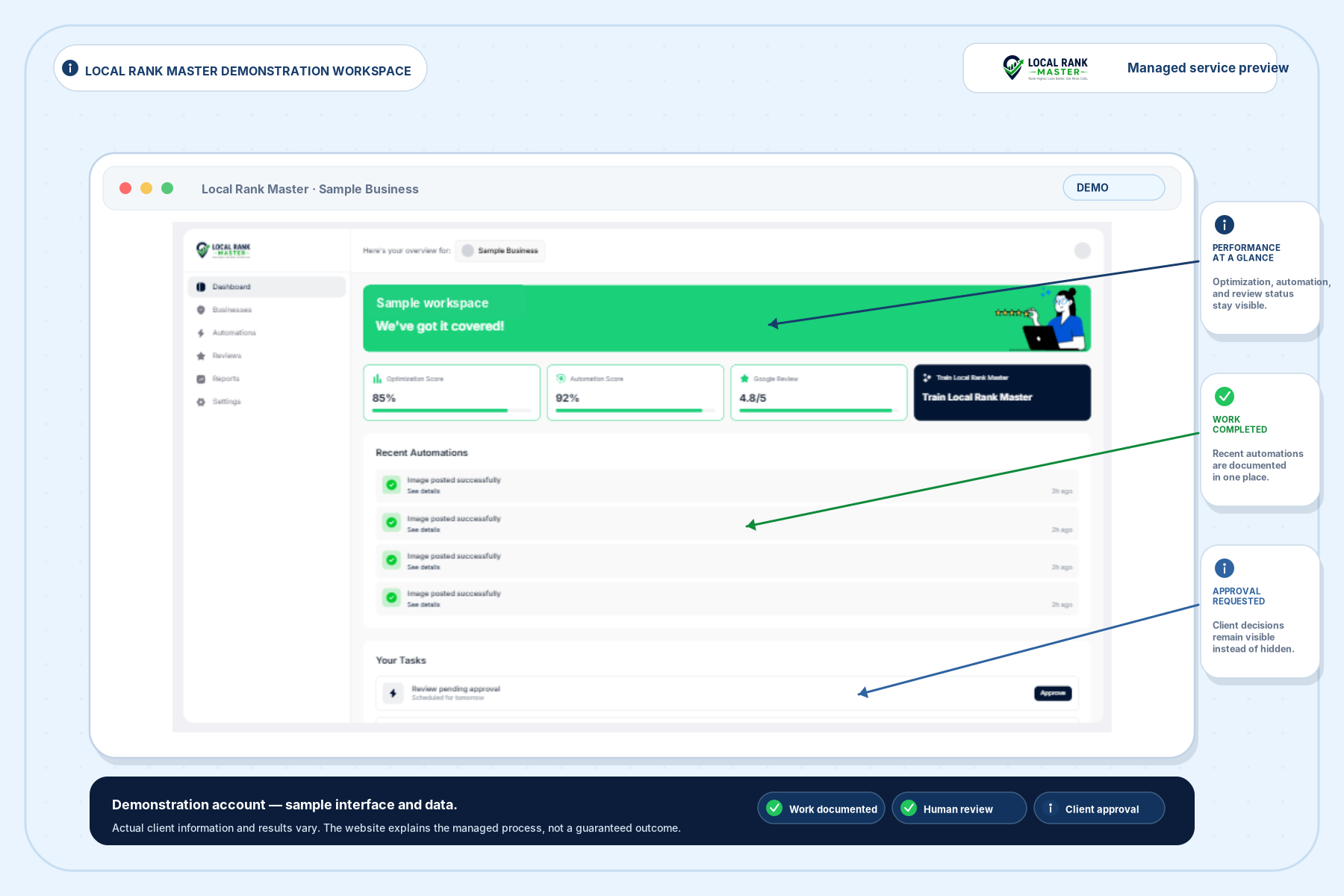Click the Automation Score 92% progress bar

(635, 411)
